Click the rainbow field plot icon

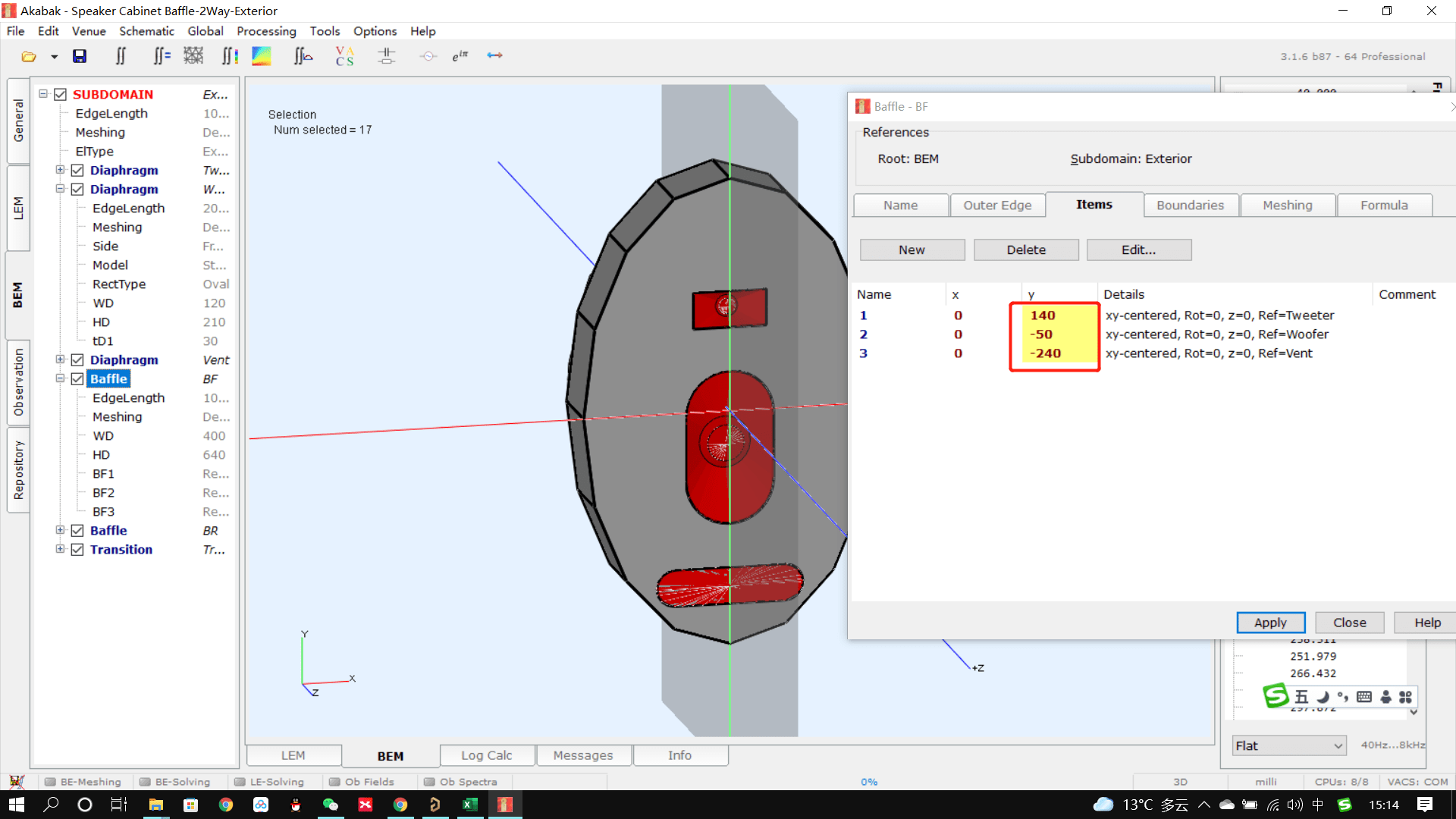point(262,56)
